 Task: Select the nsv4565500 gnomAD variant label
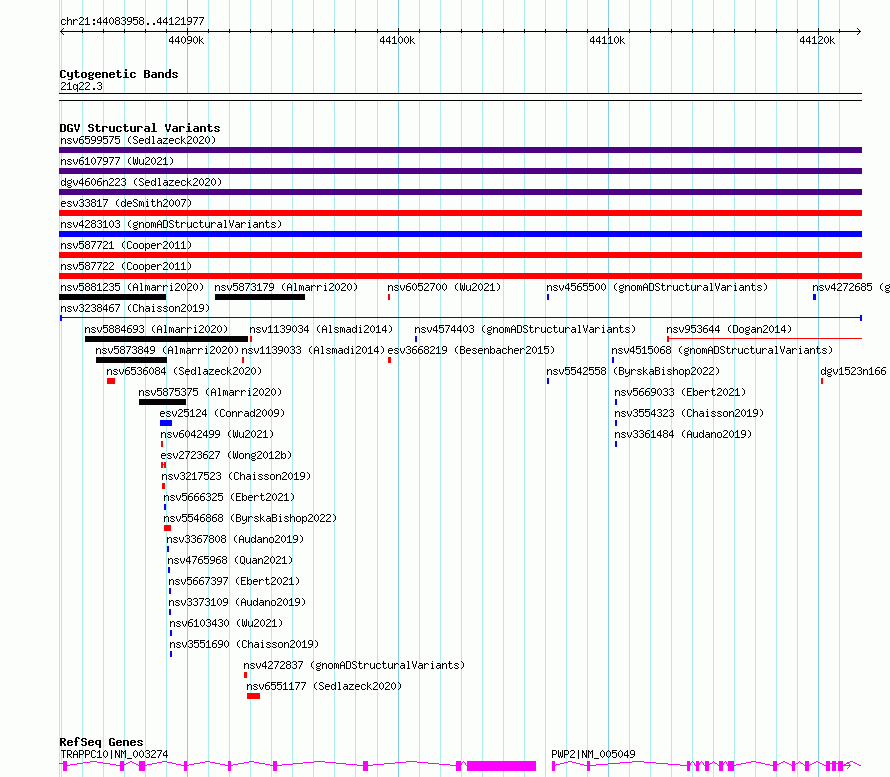(x=657, y=287)
